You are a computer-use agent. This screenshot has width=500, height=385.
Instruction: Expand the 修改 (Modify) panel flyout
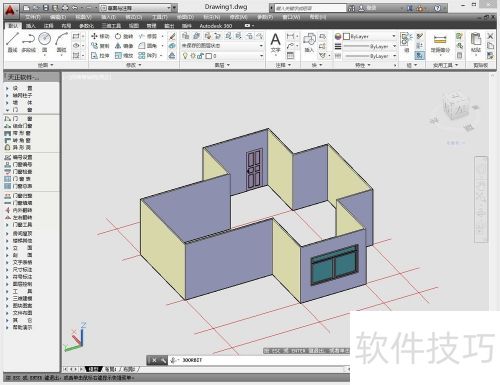pos(134,65)
